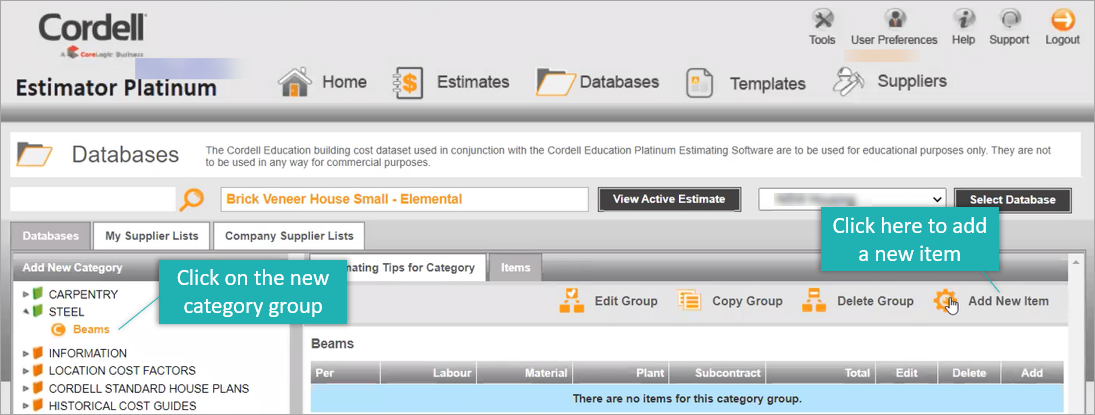Click the Select Database button
This screenshot has height=415, width=1095.
click(1013, 200)
